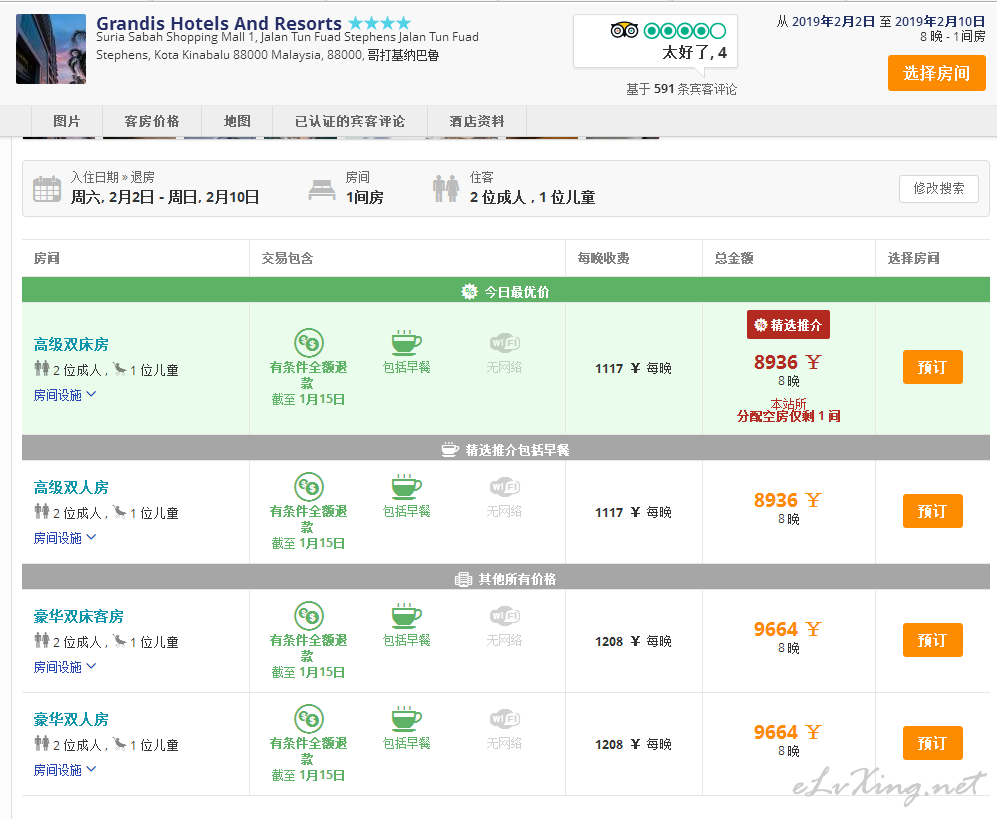This screenshot has width=997, height=819.
Task: Open 豪华双人房 room link
Action: click(x=71, y=720)
